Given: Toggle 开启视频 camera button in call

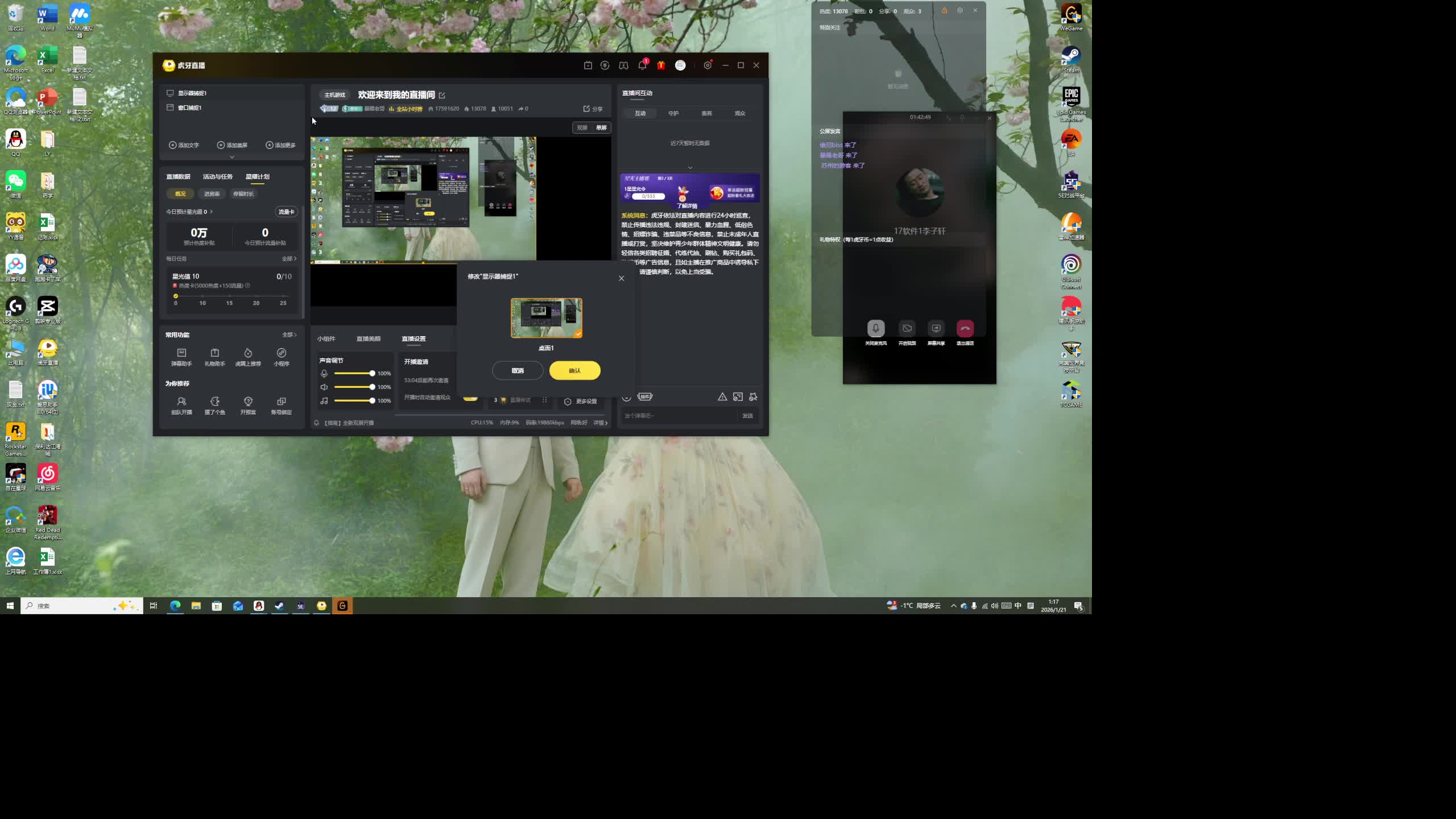Looking at the screenshot, I should (907, 328).
